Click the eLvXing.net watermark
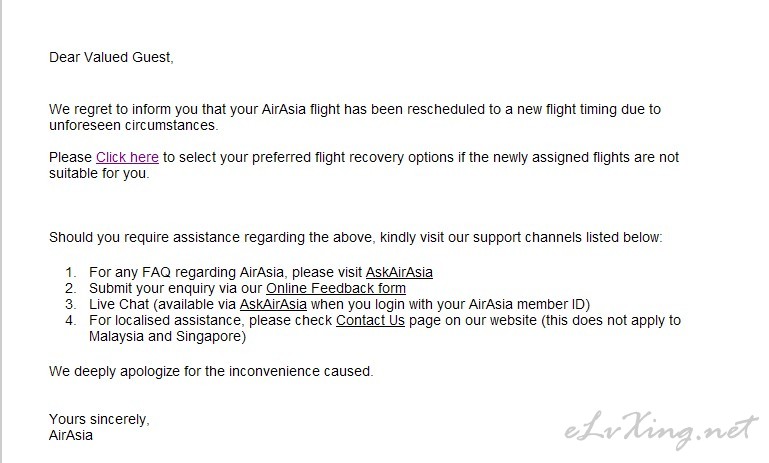The image size is (769, 463). coord(660,430)
